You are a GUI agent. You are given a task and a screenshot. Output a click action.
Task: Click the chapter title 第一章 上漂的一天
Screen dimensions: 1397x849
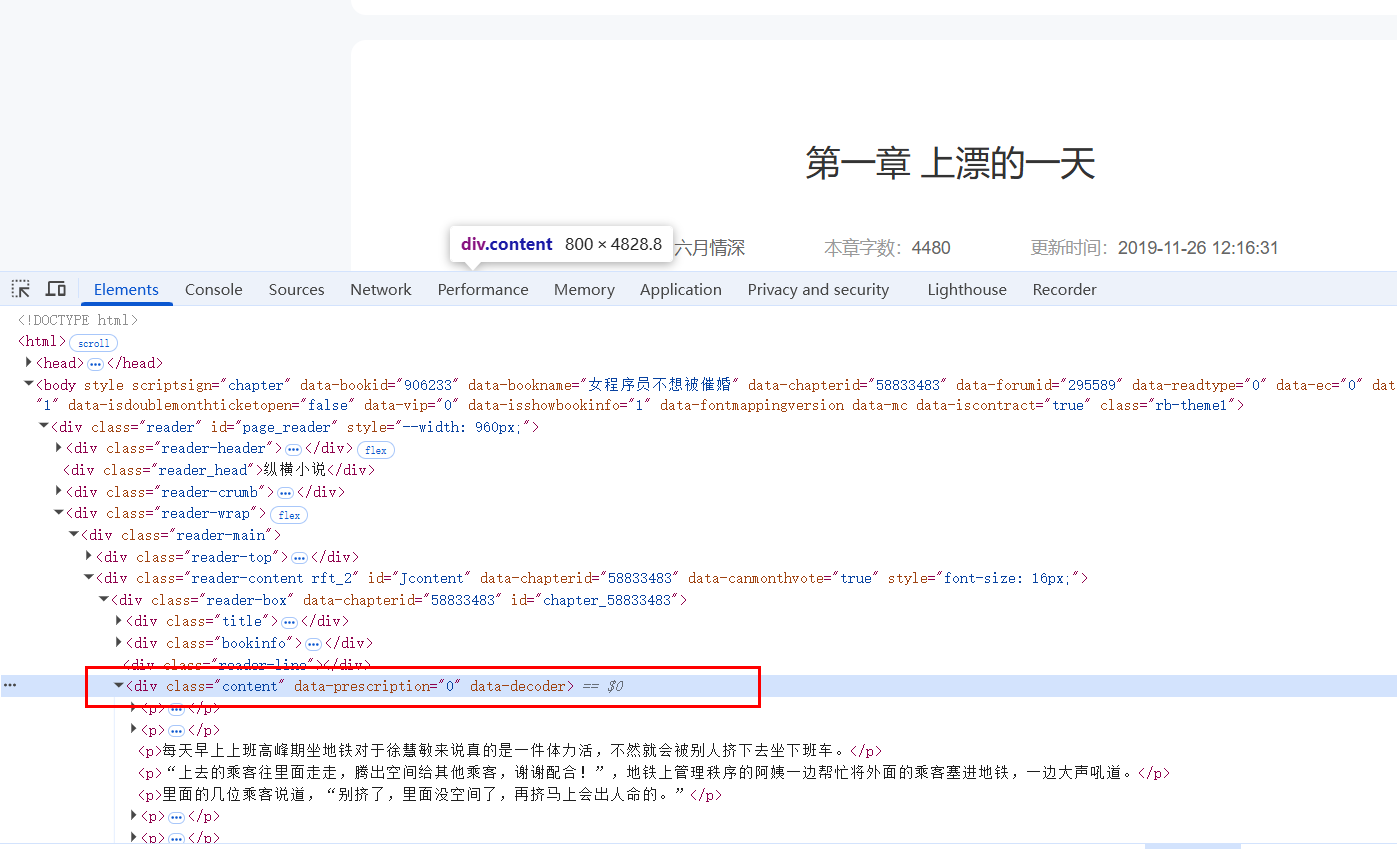(x=951, y=163)
